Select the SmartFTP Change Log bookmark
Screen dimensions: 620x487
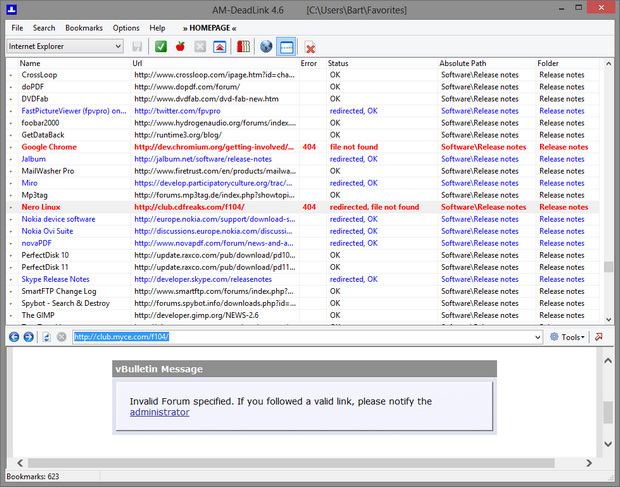tap(59, 291)
